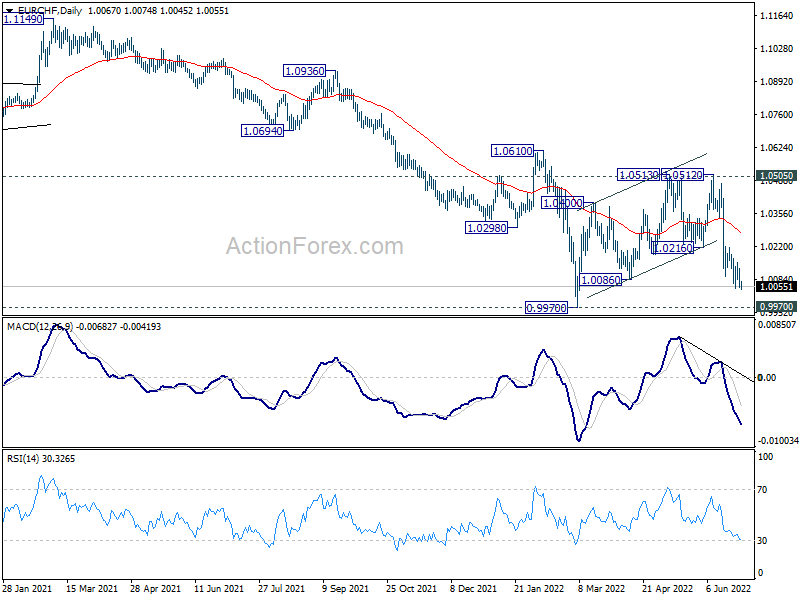This screenshot has height=600, width=800.
Task: Select the 1.05120 price label
Action: click(x=684, y=175)
